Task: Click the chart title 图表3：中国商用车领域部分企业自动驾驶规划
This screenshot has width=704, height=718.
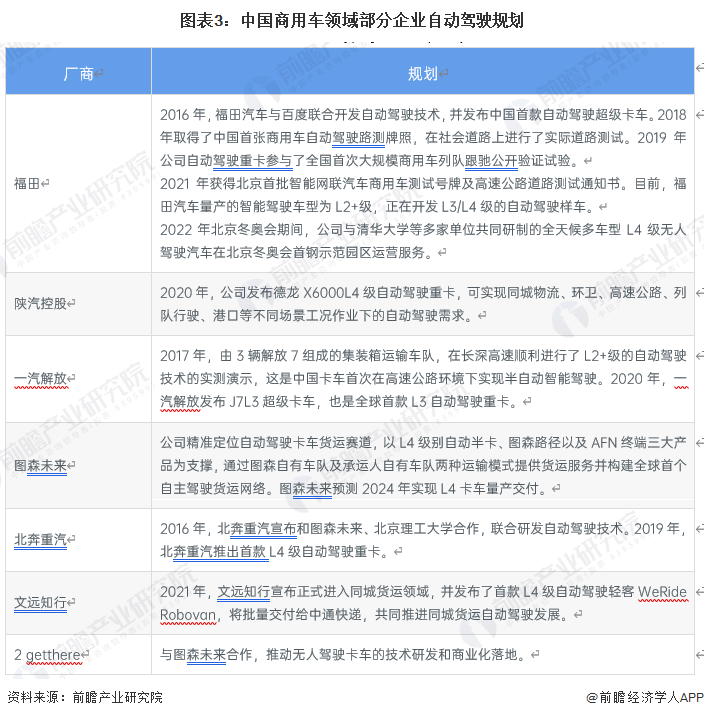Action: coord(351,21)
